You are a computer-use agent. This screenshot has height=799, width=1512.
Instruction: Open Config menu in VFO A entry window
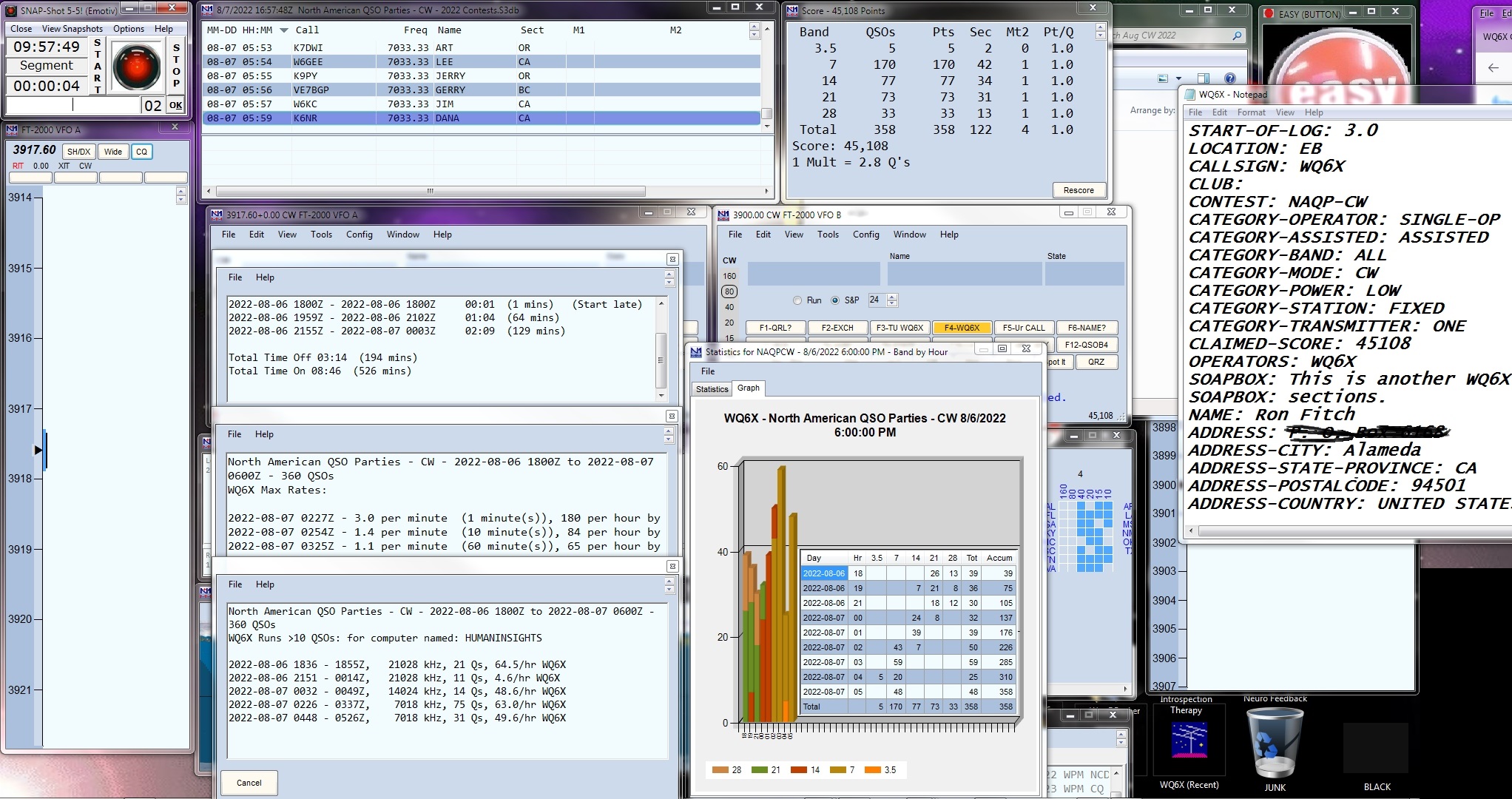[x=359, y=235]
